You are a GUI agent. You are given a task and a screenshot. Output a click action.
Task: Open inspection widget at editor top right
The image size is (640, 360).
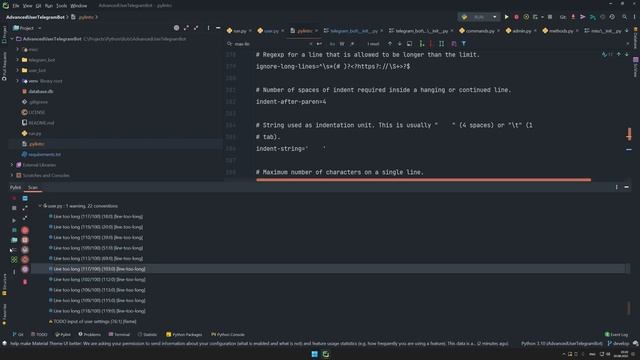[607, 54]
